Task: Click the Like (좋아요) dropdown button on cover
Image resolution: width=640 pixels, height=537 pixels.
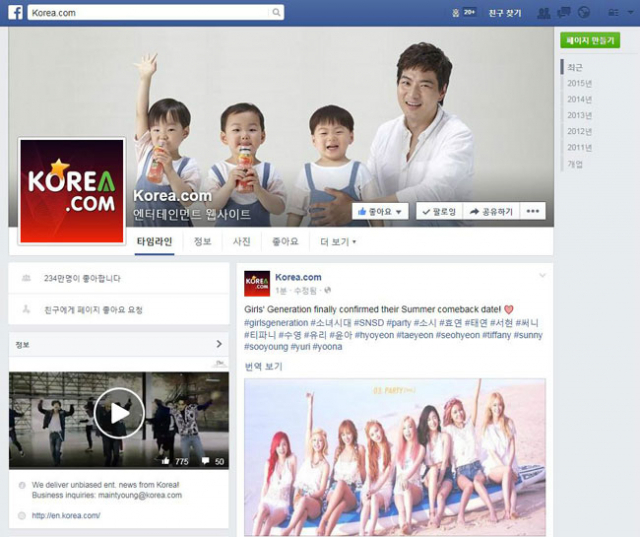Action: [x=380, y=211]
